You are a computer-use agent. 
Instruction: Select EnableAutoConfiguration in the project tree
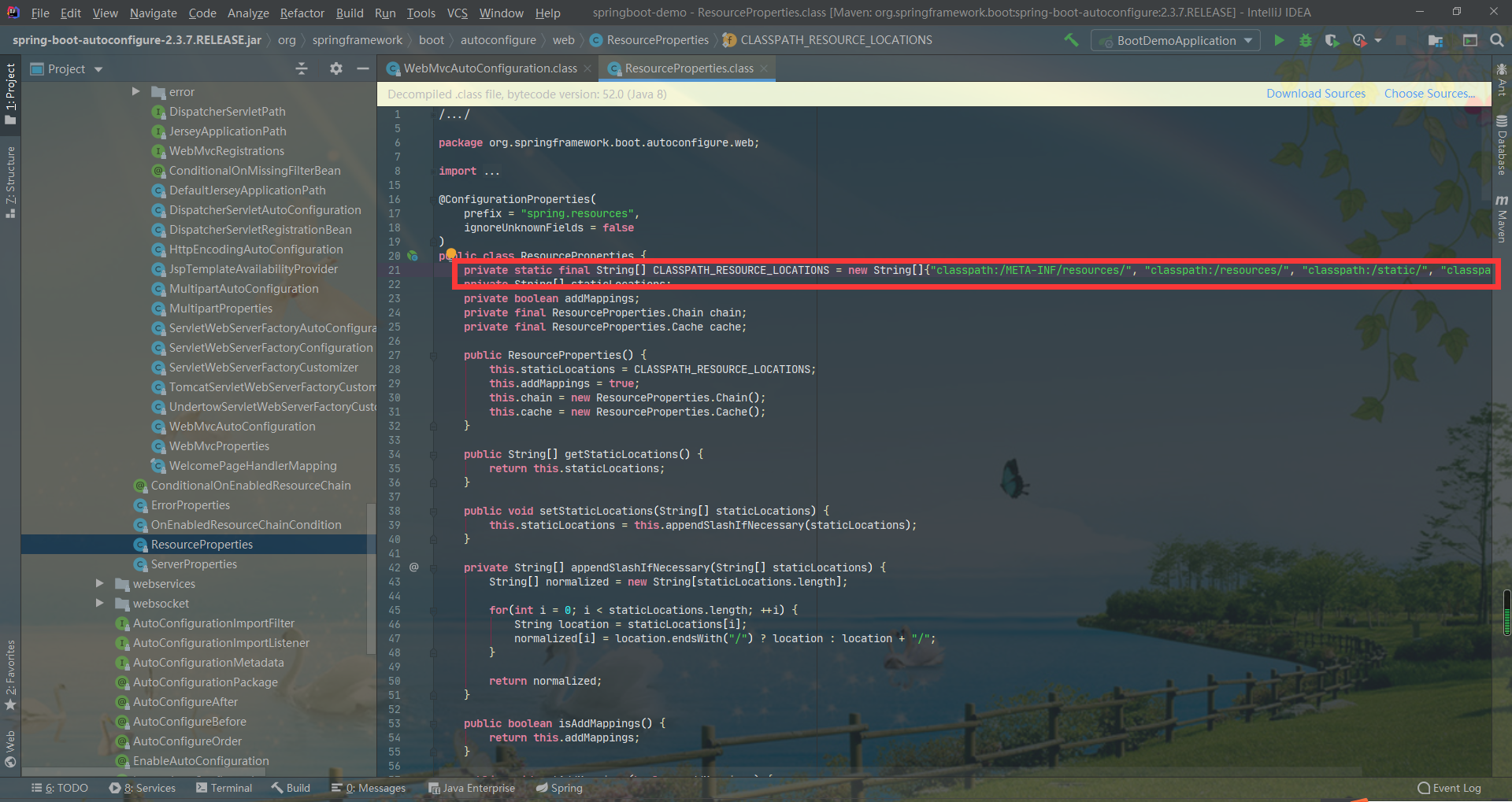(201, 760)
